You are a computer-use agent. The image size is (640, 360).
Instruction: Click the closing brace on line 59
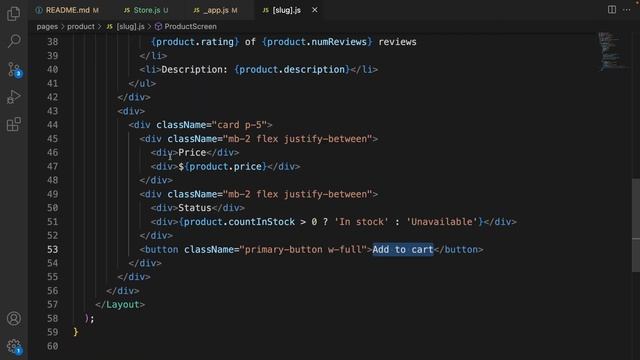[76, 332]
